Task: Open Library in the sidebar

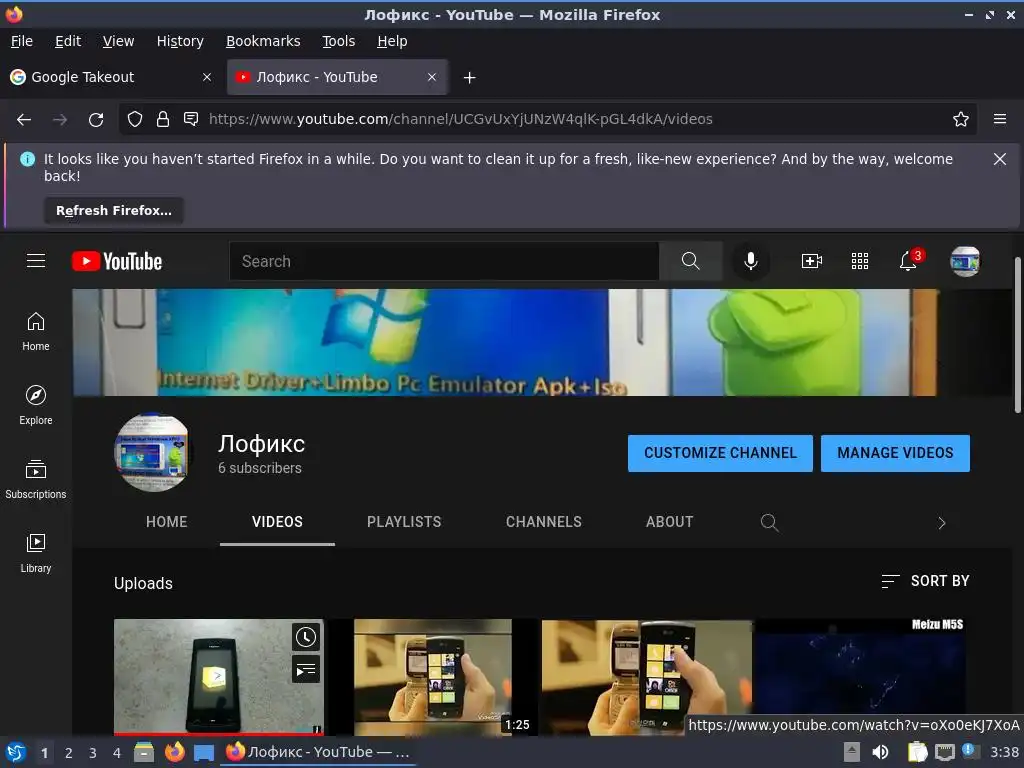Action: [x=36, y=553]
